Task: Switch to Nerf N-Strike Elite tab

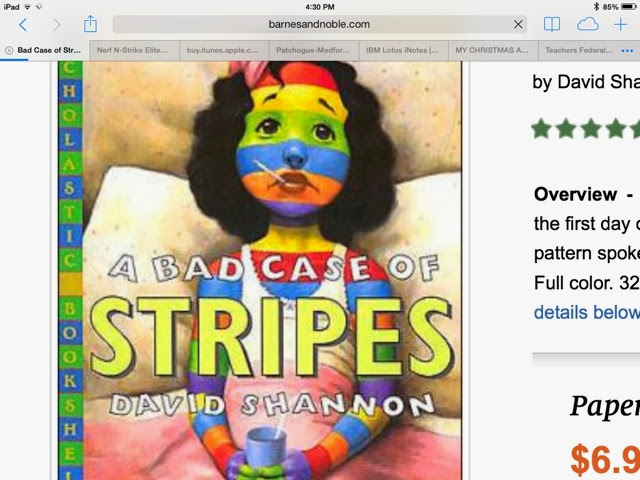Action: [134, 50]
